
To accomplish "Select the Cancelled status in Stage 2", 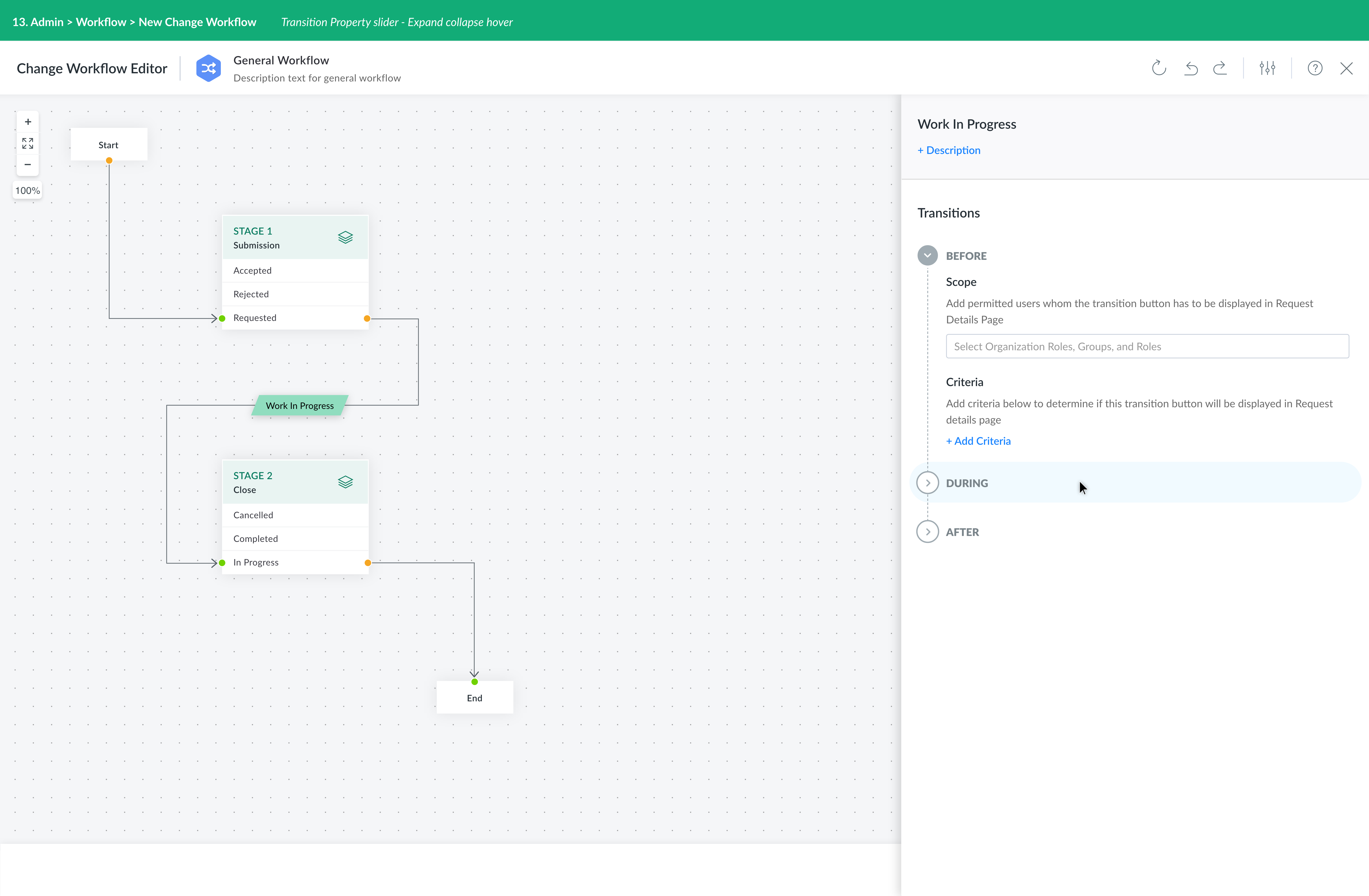I will pos(295,515).
